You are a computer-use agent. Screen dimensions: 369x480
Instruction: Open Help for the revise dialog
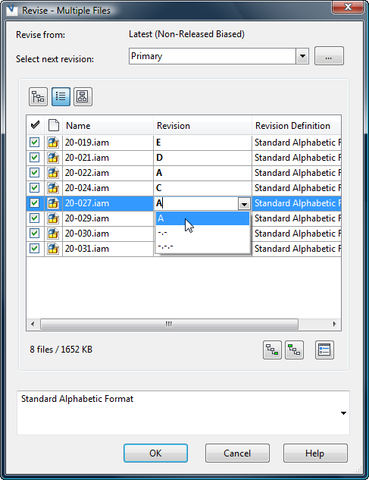pyautogui.click(x=315, y=453)
